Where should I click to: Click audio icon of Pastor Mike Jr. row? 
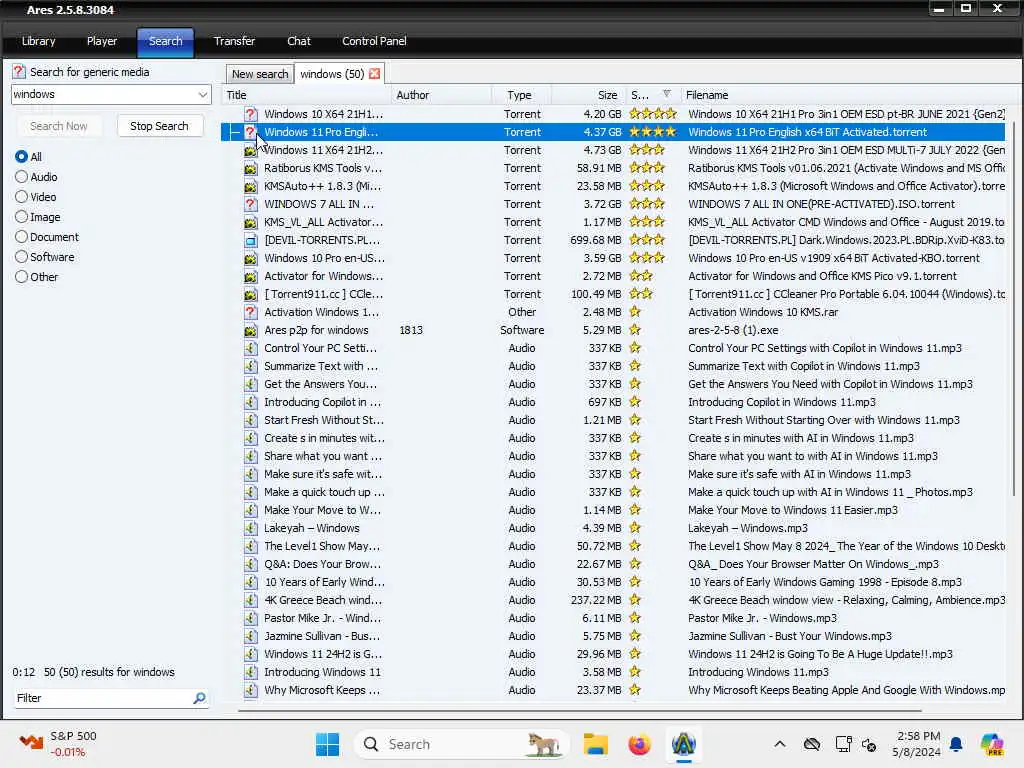coord(250,618)
